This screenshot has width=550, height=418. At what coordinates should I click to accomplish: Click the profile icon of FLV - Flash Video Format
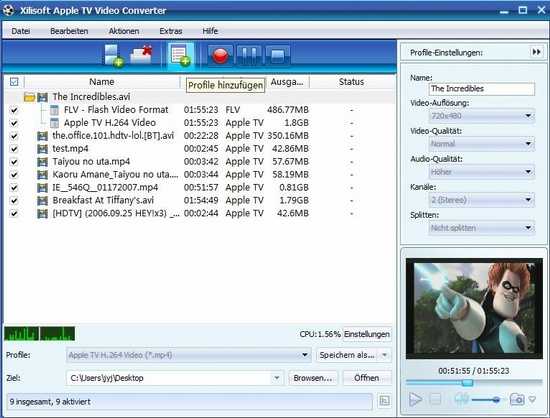[54, 110]
